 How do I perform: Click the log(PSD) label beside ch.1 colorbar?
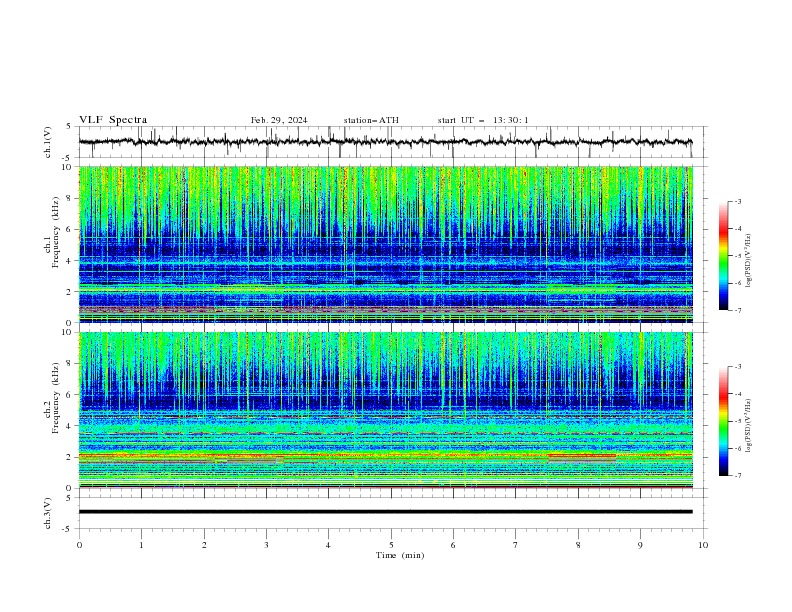(748, 261)
